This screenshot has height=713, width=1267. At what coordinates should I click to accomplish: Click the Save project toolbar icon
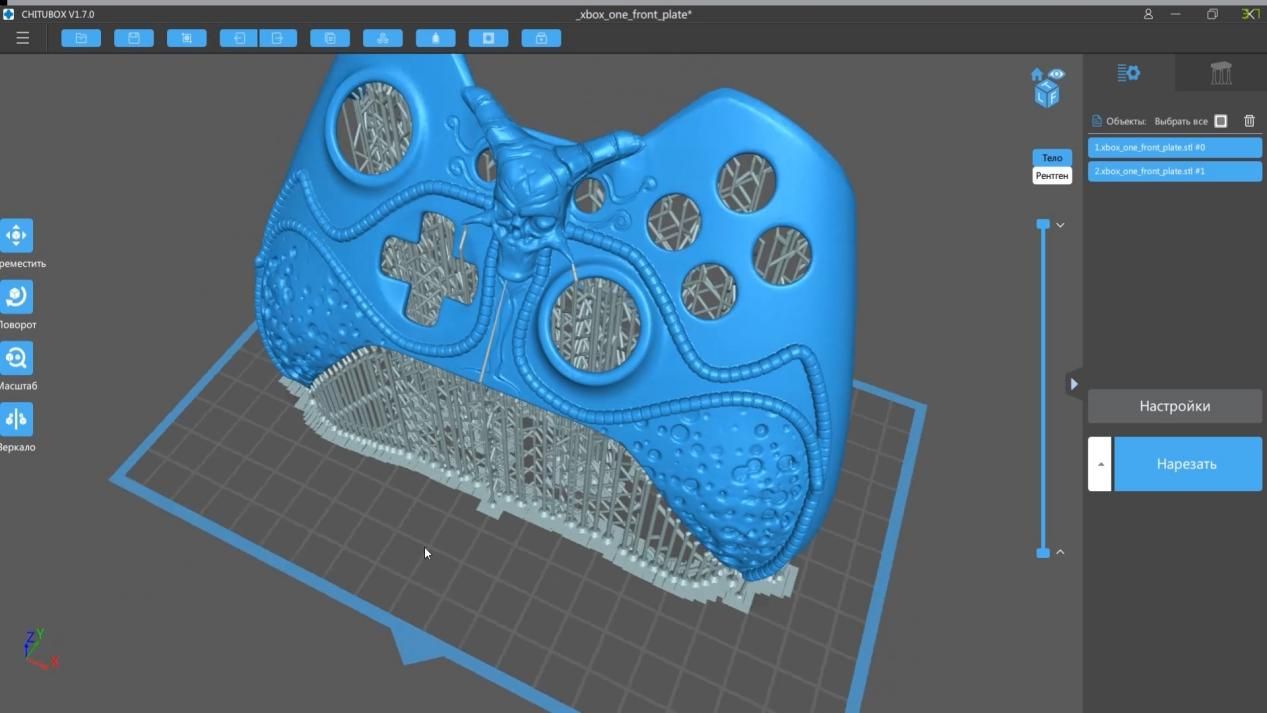pyautogui.click(x=134, y=38)
